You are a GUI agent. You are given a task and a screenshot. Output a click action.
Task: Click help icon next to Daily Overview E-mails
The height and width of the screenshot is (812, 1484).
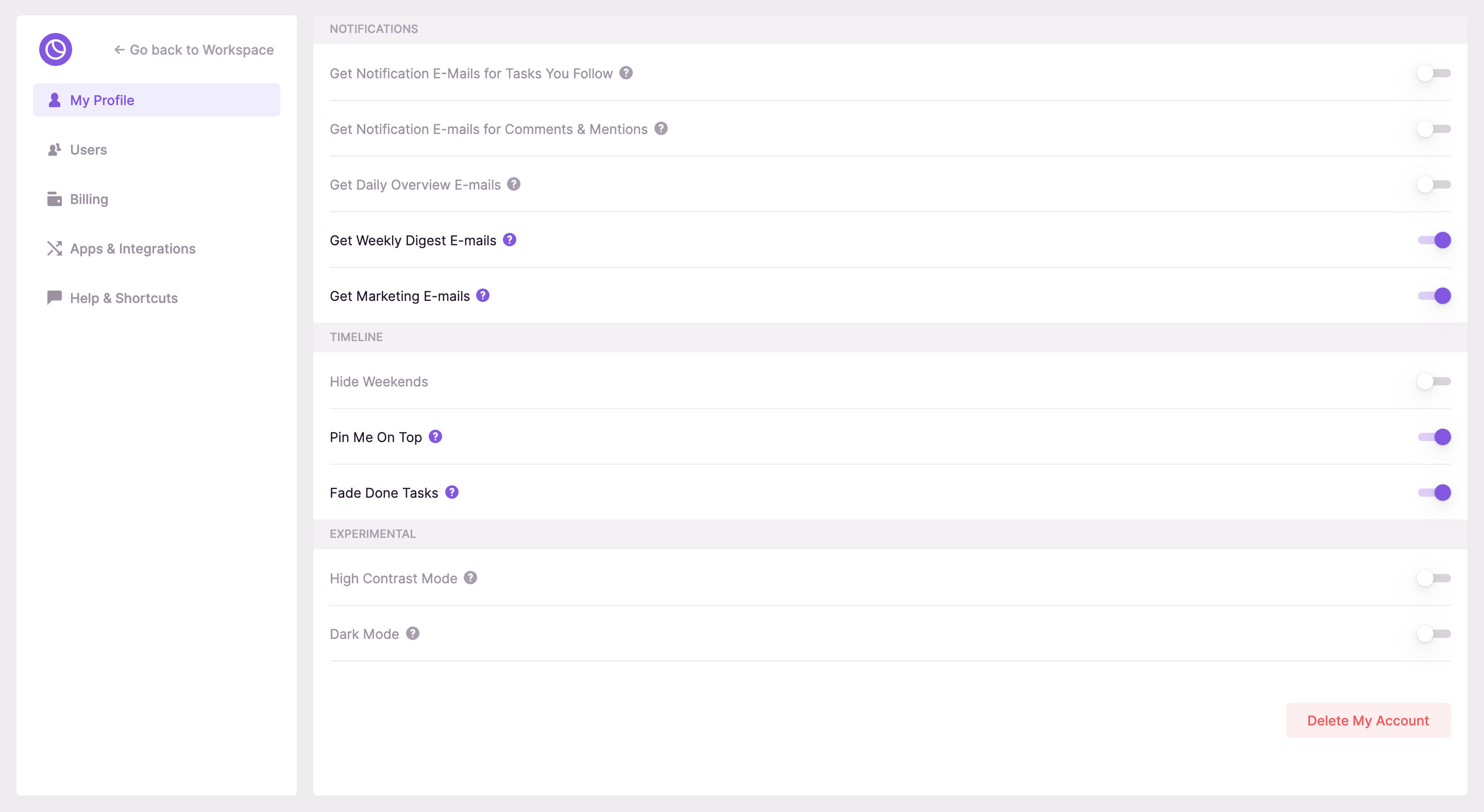pos(513,184)
